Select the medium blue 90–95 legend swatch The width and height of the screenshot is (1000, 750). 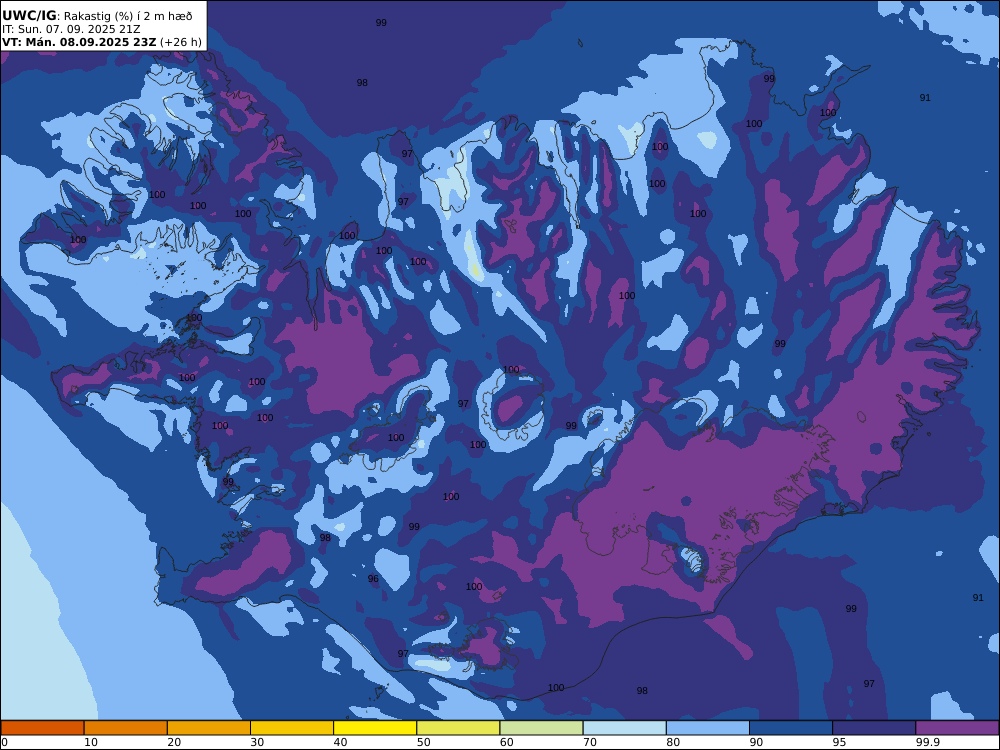[791, 728]
